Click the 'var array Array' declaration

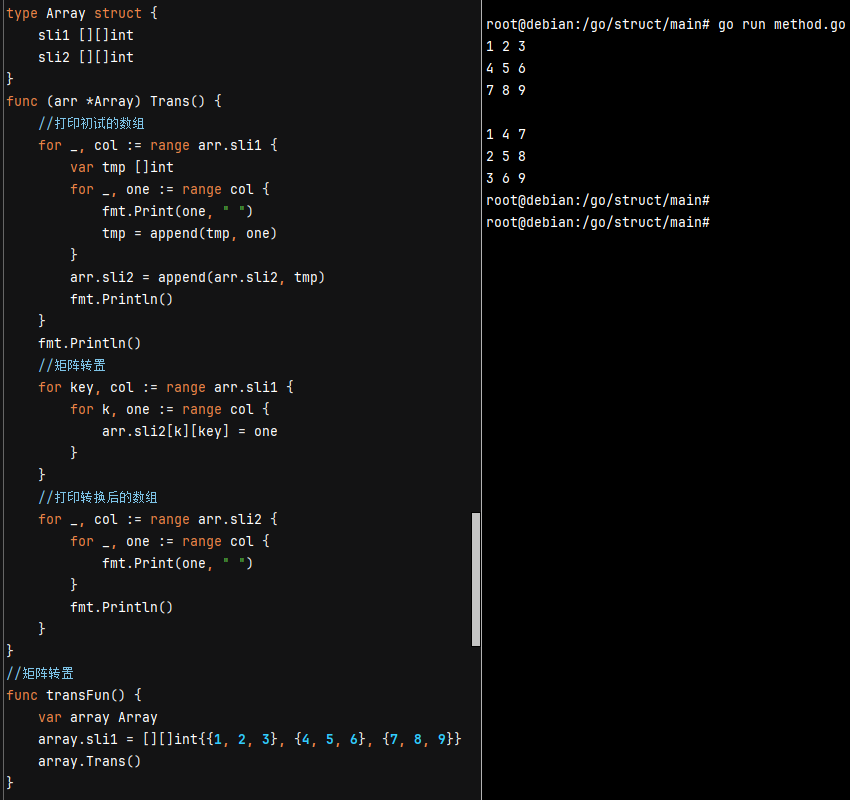(x=97, y=717)
